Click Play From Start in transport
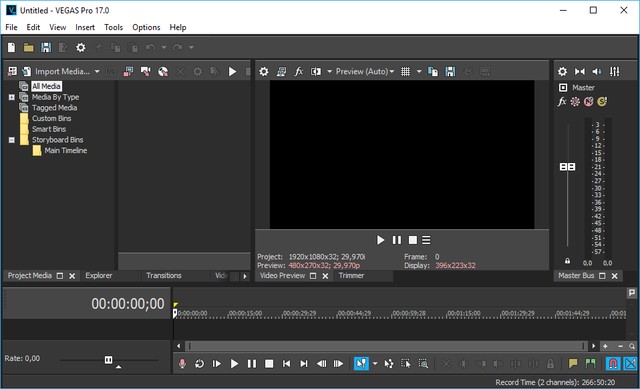The width and height of the screenshot is (640, 389). click(217, 363)
